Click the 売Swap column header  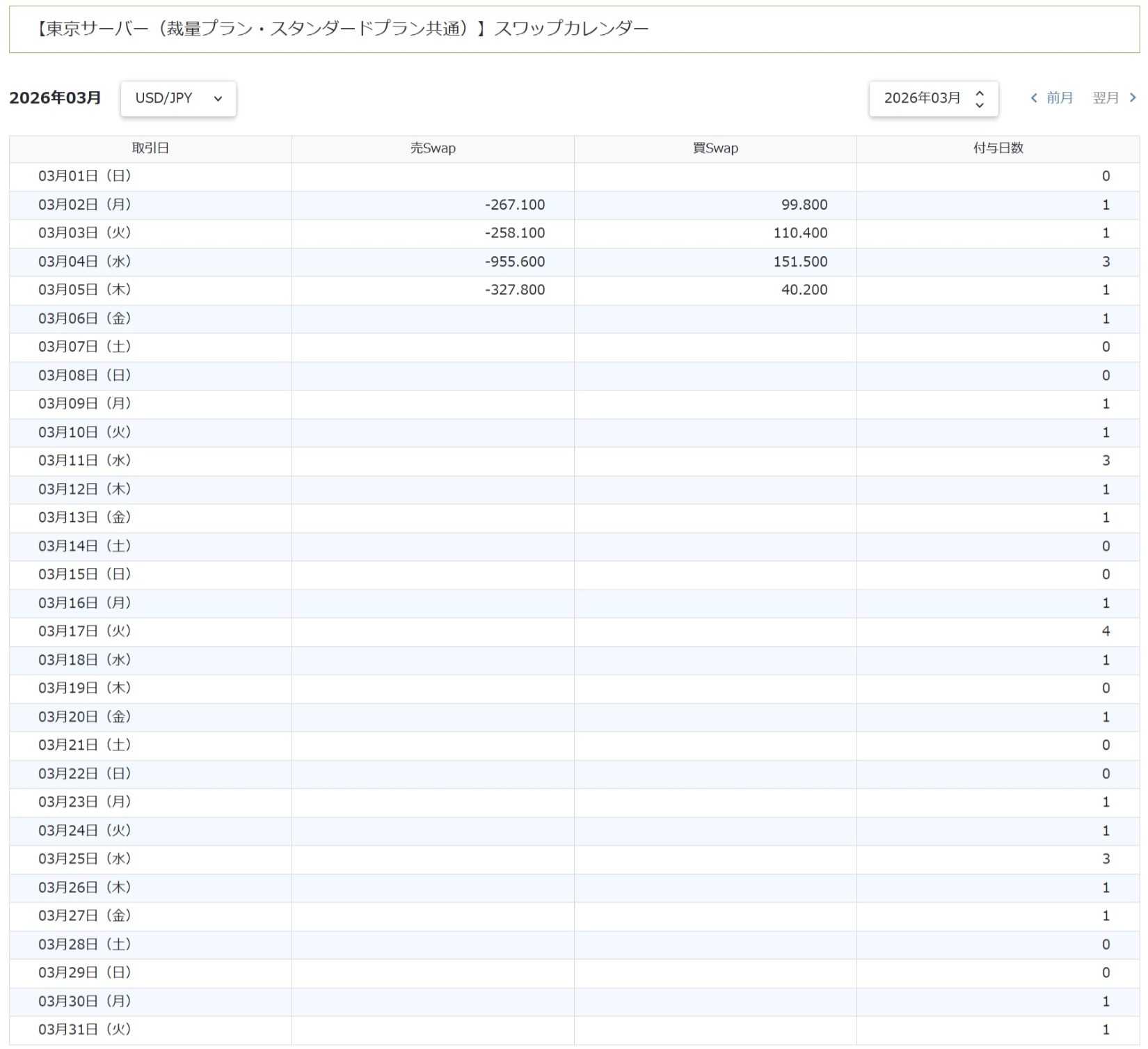(x=433, y=148)
